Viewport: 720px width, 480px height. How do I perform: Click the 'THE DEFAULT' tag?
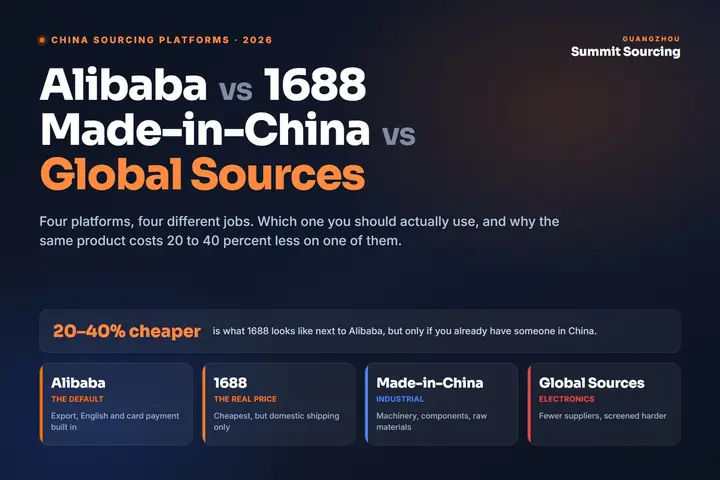coord(77,399)
